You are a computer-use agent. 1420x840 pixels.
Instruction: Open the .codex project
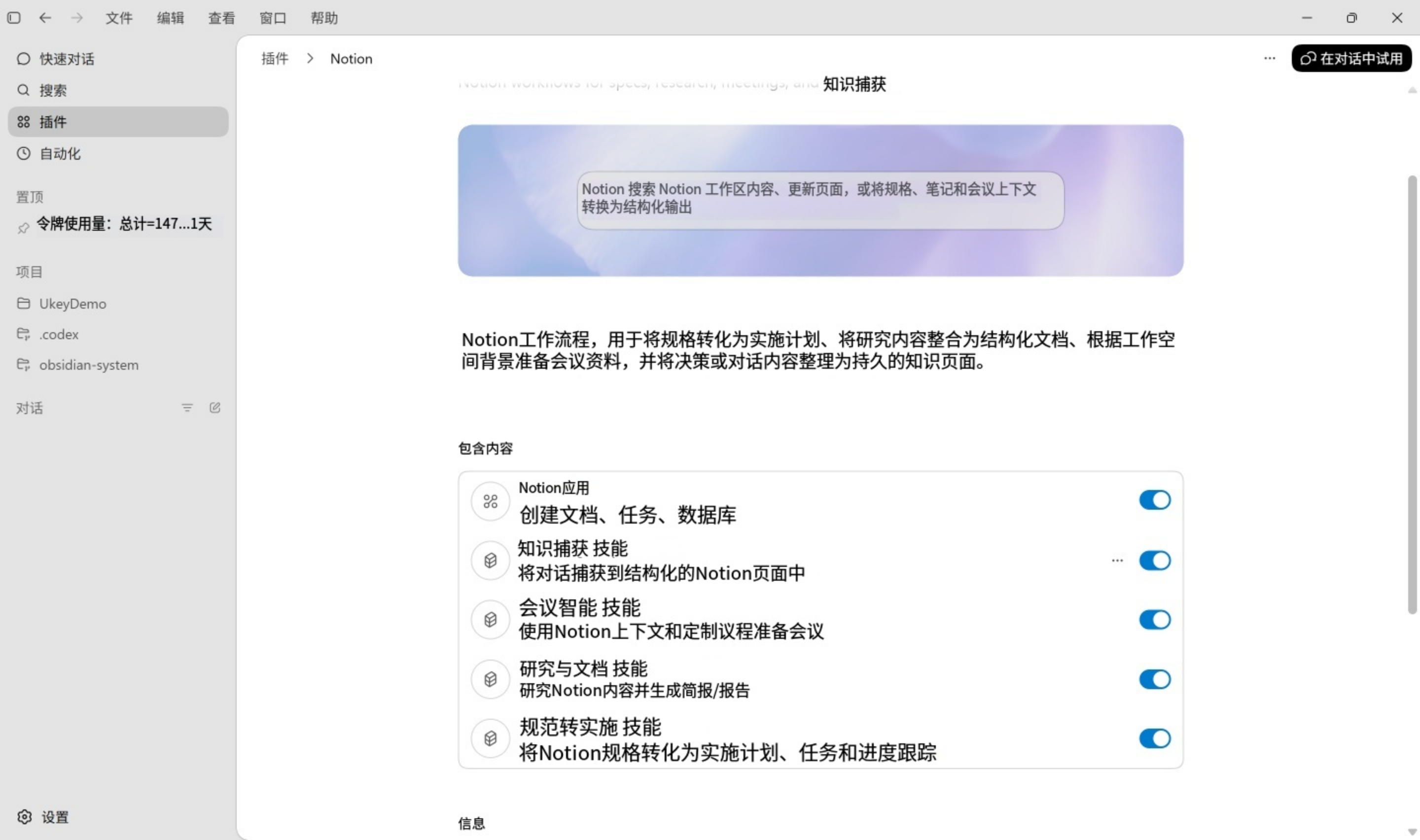[x=118, y=335]
